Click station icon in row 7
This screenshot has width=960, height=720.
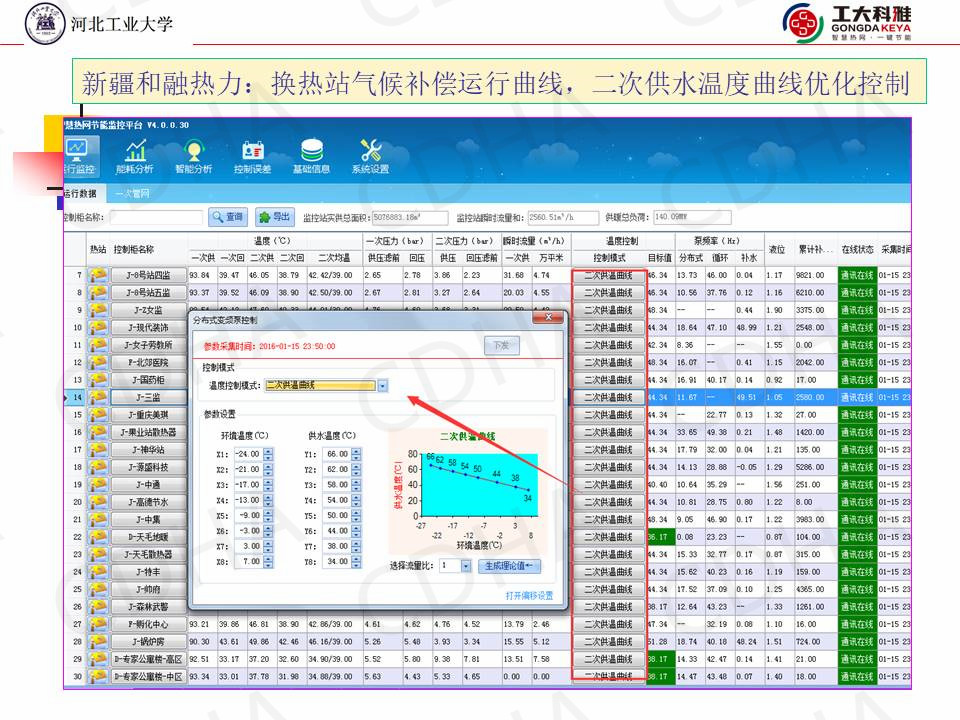[98, 275]
